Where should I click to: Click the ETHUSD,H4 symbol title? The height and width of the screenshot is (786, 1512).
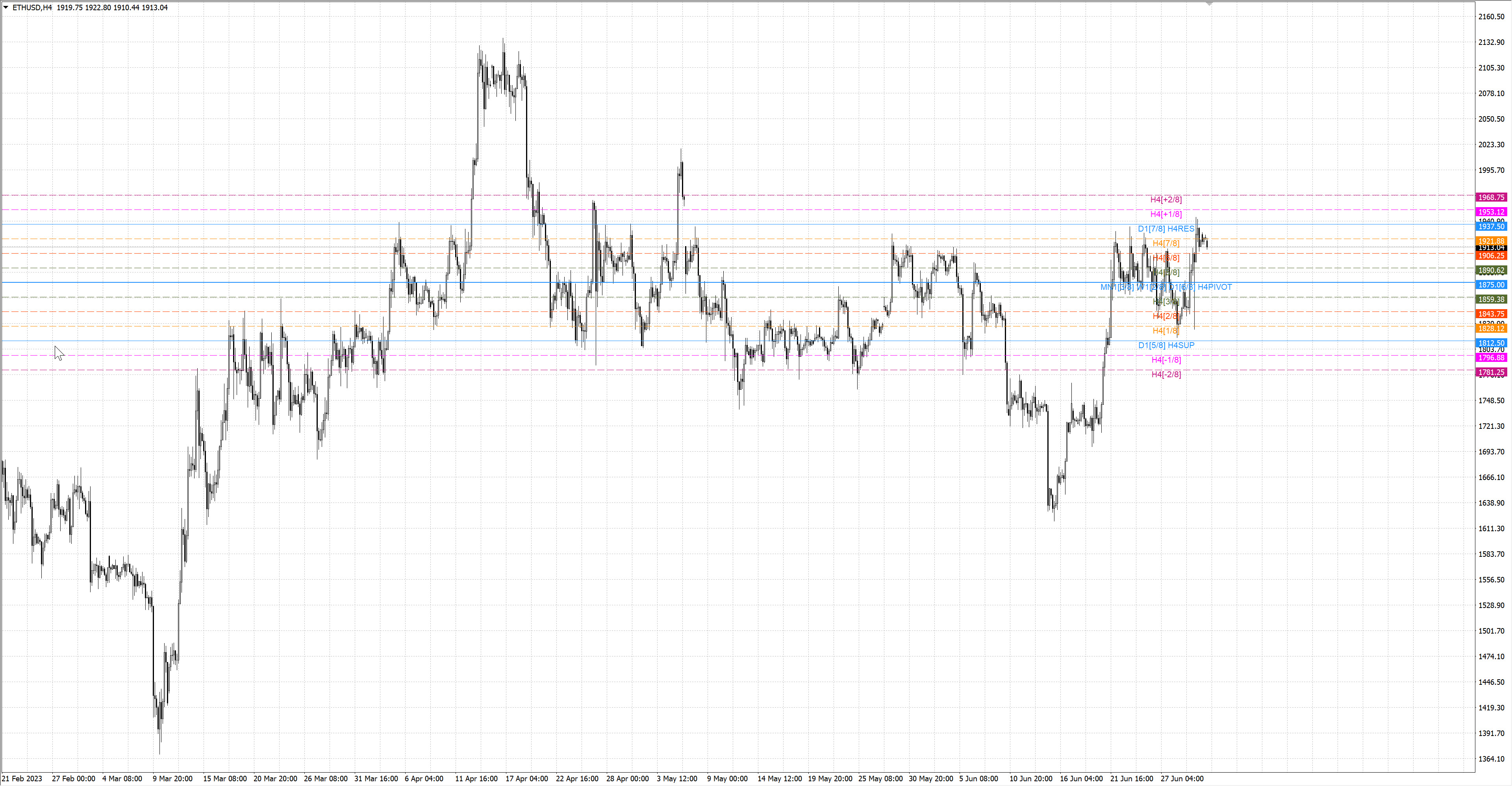pyautogui.click(x=31, y=7)
